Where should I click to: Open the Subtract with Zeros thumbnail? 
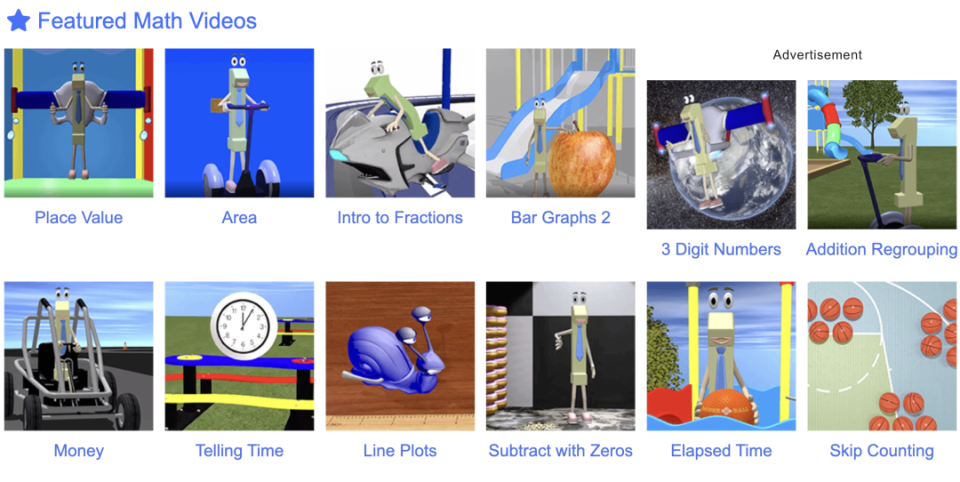[561, 356]
